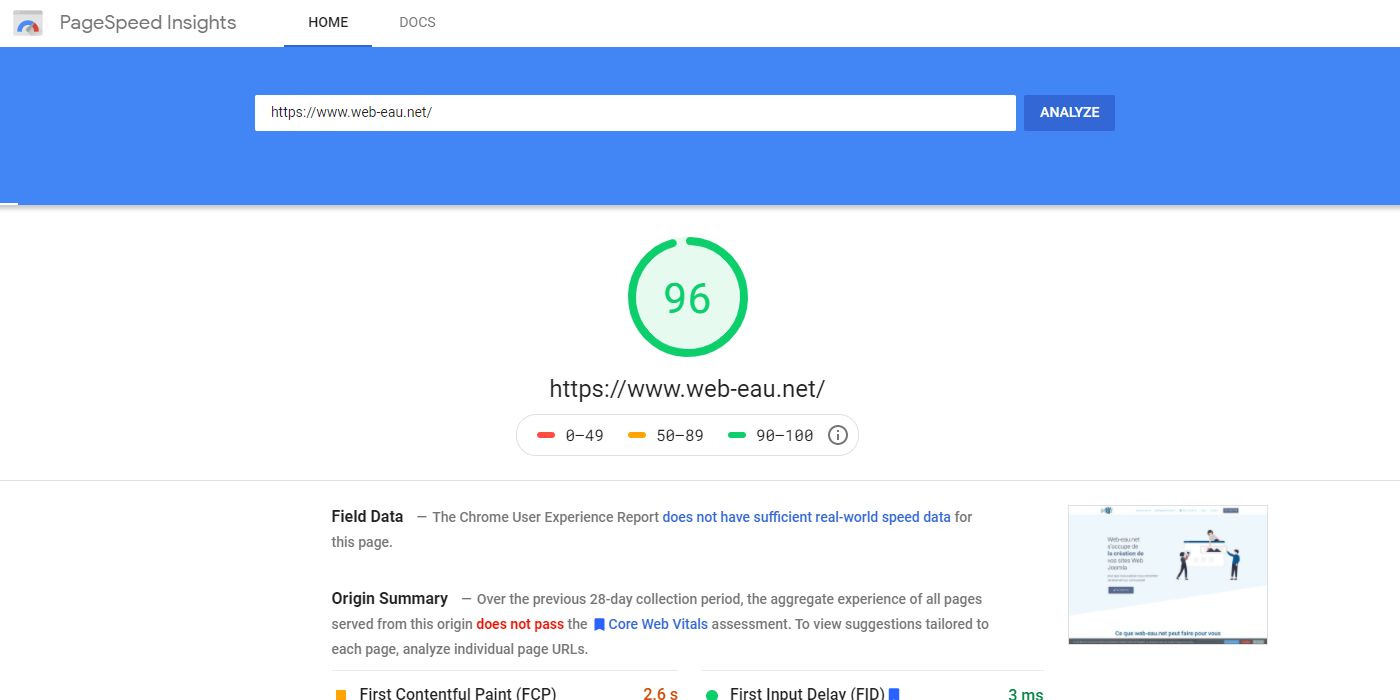Click the orange 50–89 legend indicator
Viewport: 1400px width, 700px height.
637,435
